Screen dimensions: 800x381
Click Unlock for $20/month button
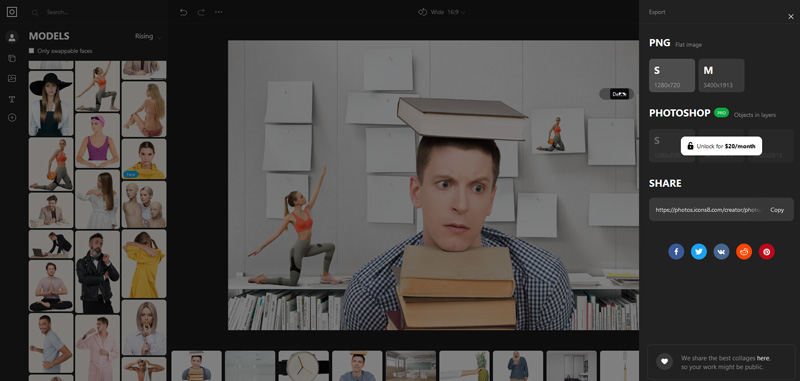[x=721, y=146]
